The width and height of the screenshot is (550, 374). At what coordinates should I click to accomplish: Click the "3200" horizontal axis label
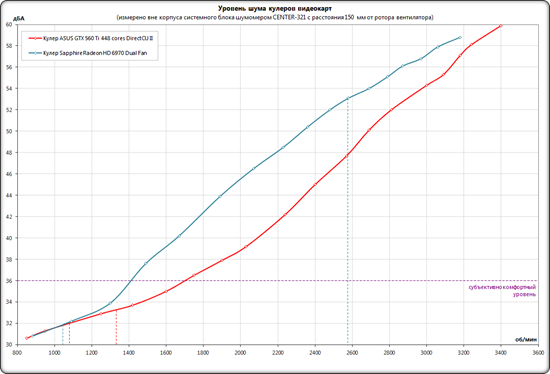[x=463, y=352]
